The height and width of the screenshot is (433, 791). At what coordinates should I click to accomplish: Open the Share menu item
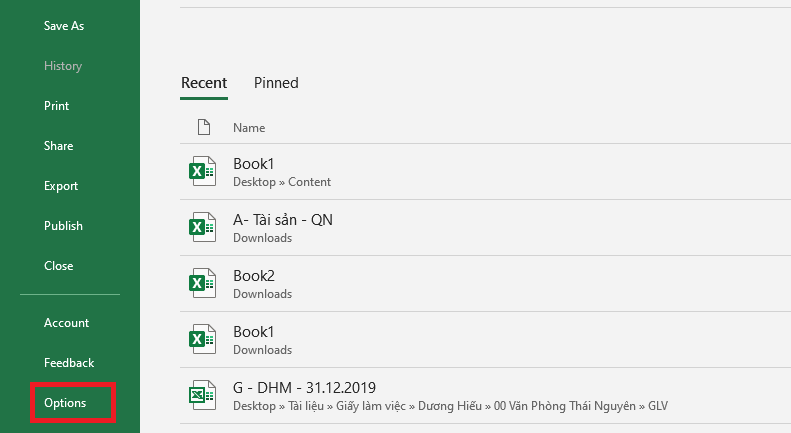(x=59, y=146)
